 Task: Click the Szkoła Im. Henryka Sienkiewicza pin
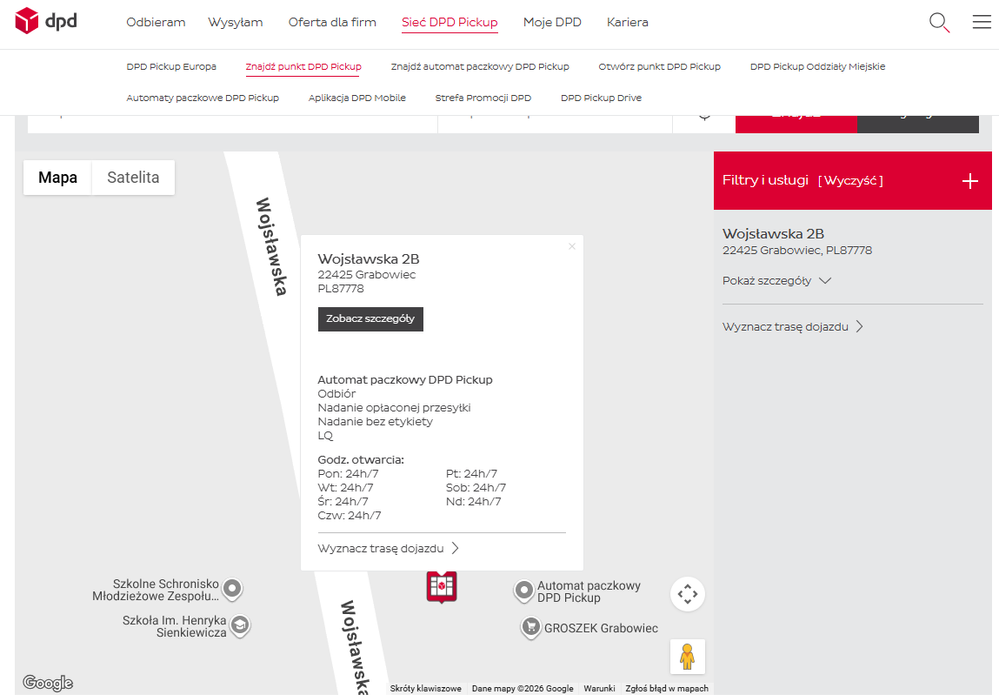click(240, 625)
